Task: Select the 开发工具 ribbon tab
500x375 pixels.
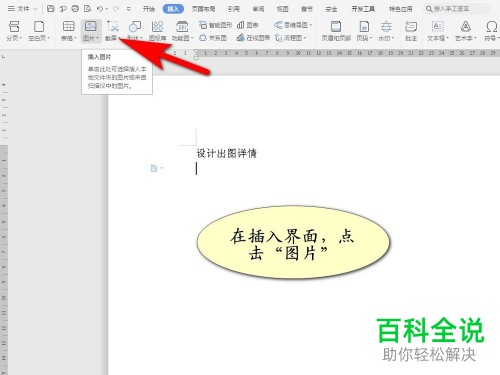Action: (363, 9)
